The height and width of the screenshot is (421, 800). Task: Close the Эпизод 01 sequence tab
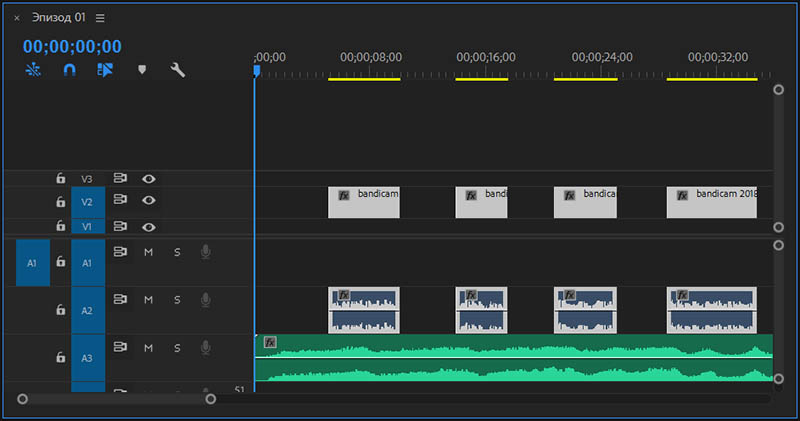(17, 18)
